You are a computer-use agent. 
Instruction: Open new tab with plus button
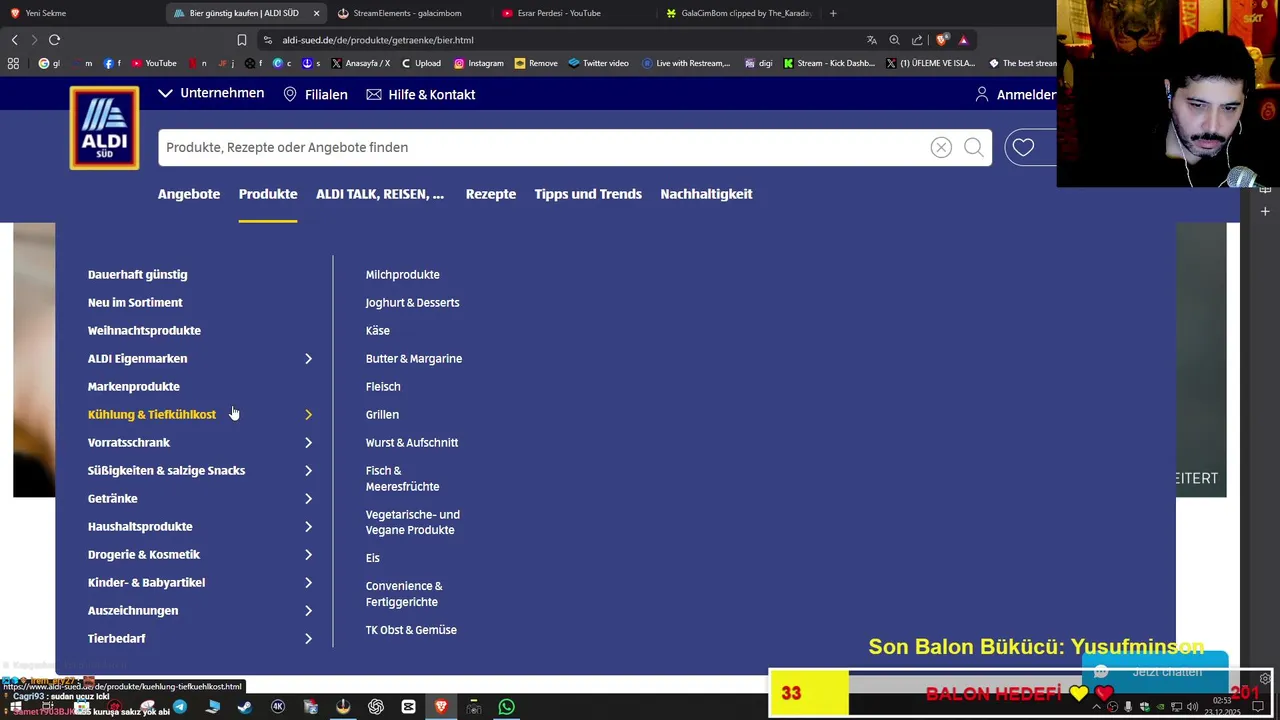tap(833, 13)
